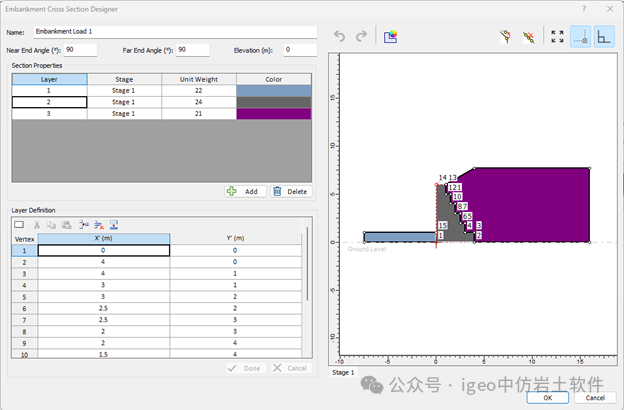
Task: Click the X' cell of vertex 1
Action: [103, 250]
